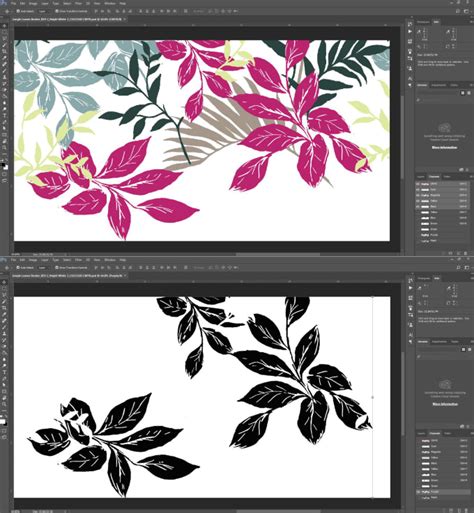Hide Black channel in top window
This screenshot has width=474, height=513.
[418, 207]
